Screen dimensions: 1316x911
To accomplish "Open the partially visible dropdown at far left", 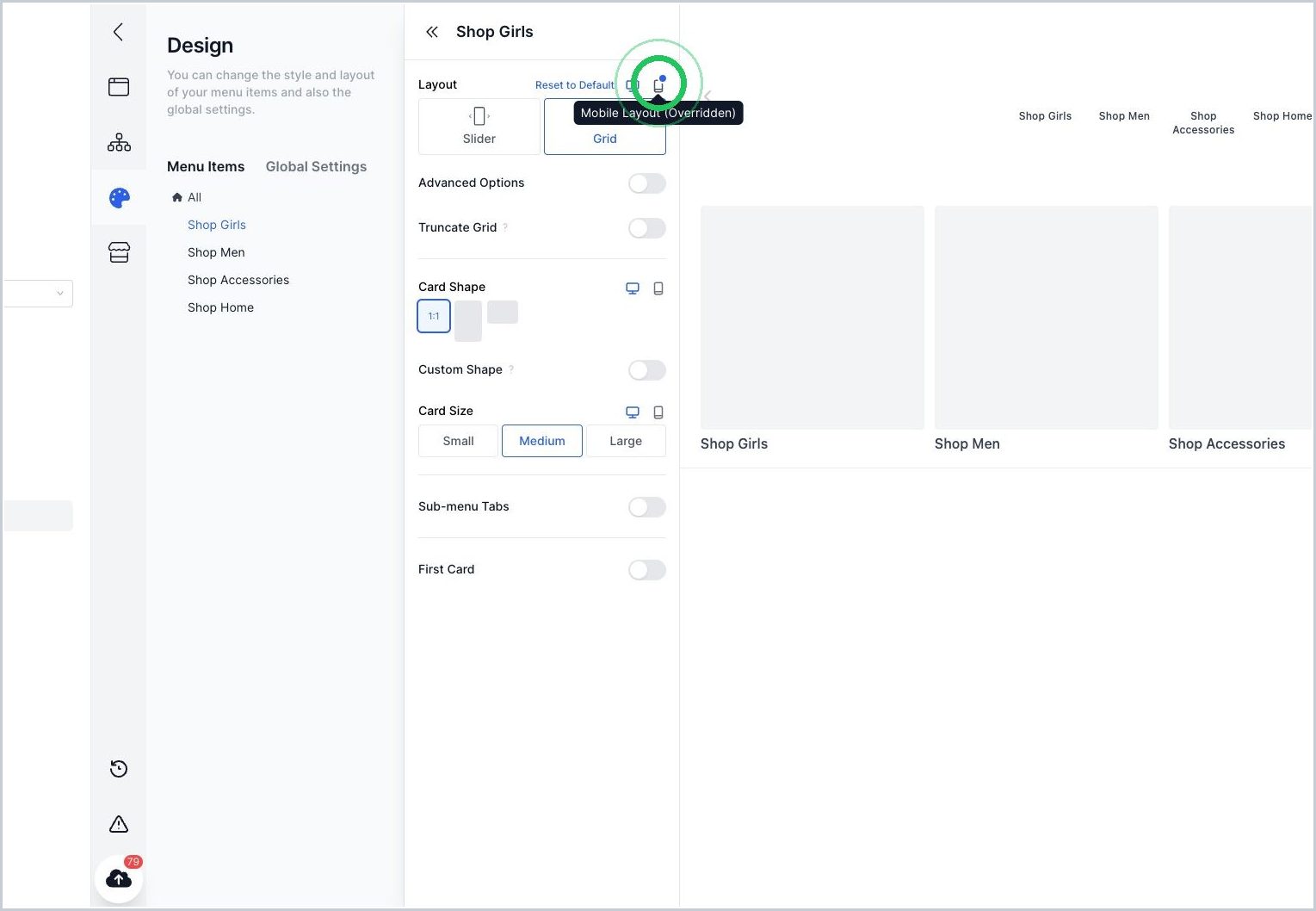I will 38,294.
